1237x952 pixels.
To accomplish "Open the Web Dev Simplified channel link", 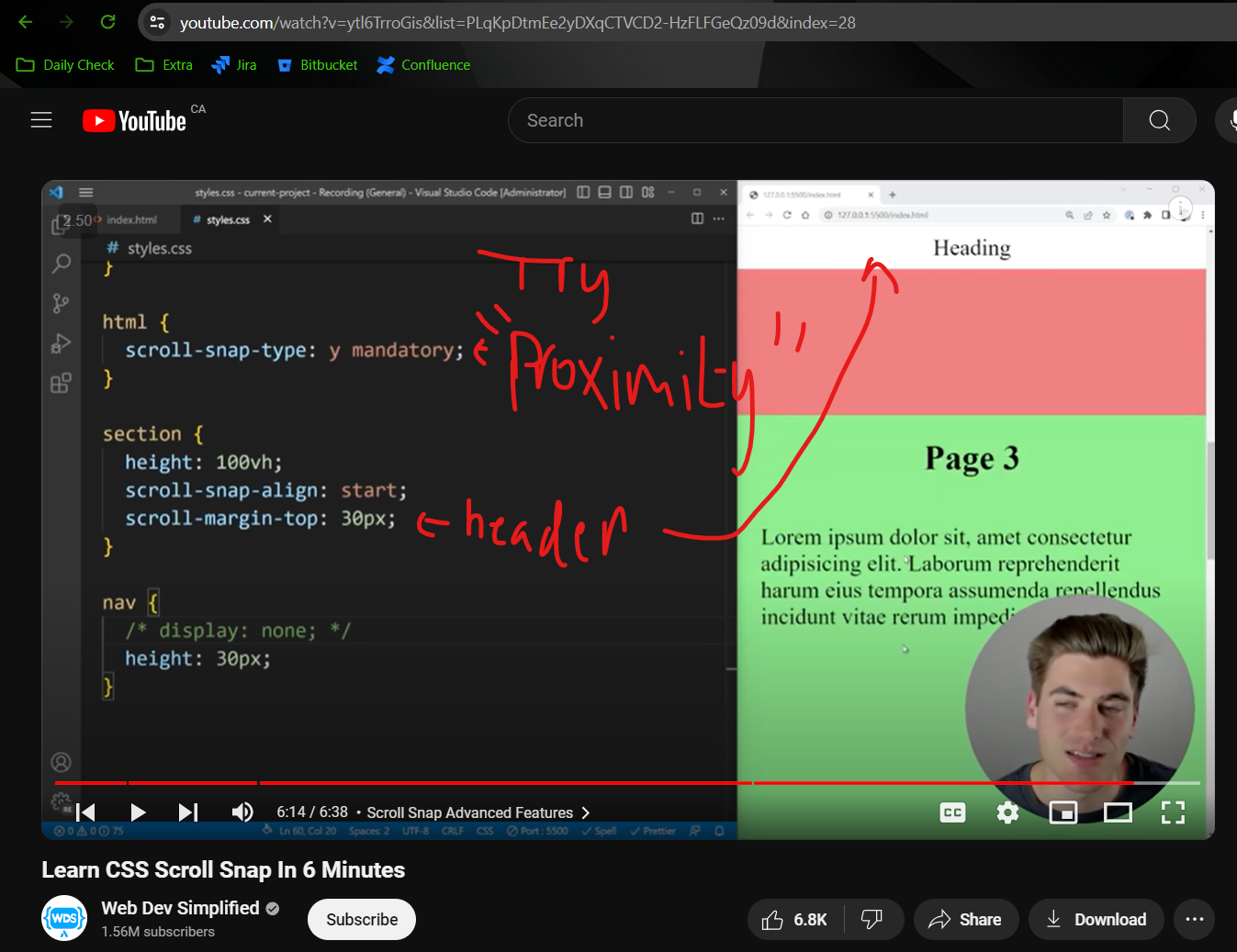I will coord(180,908).
